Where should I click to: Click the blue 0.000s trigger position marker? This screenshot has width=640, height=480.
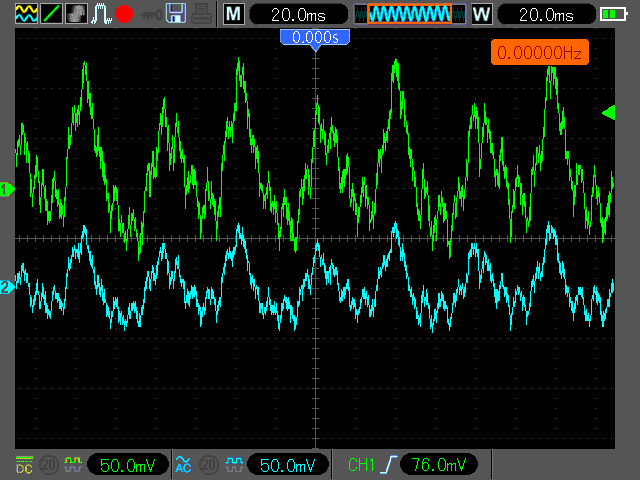(315, 37)
